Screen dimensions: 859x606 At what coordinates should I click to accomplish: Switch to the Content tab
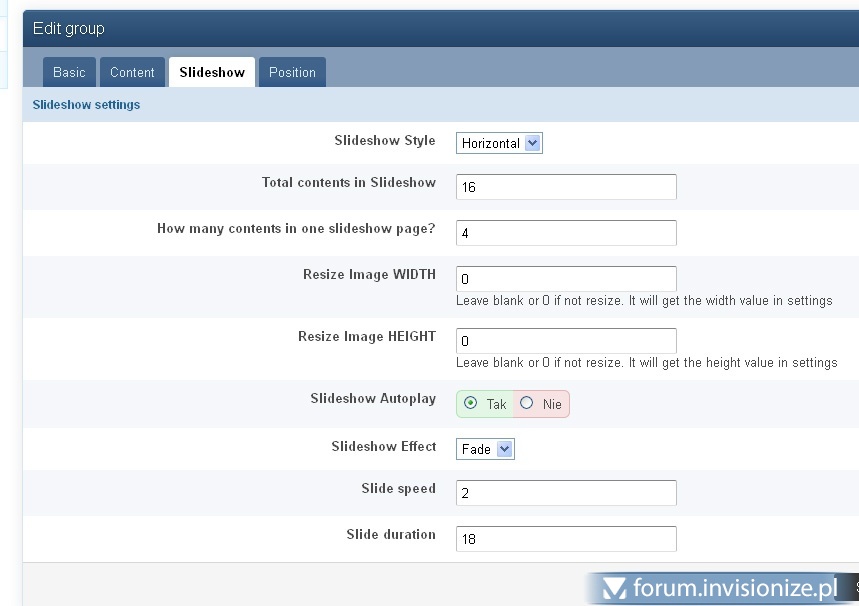[132, 72]
